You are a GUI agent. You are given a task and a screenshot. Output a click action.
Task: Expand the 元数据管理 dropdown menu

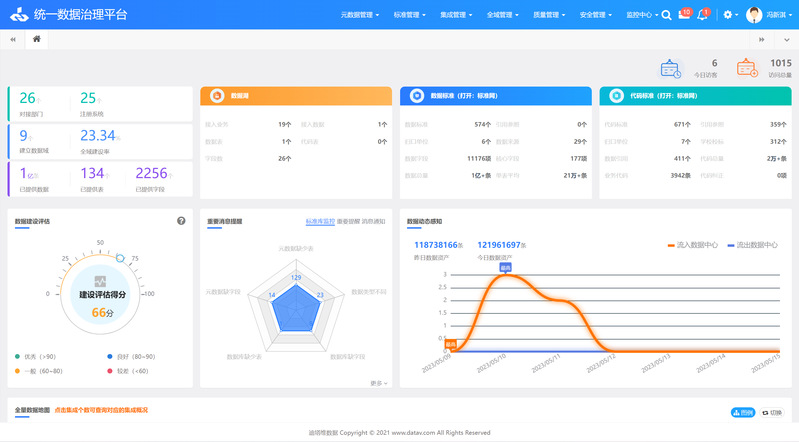(x=363, y=15)
